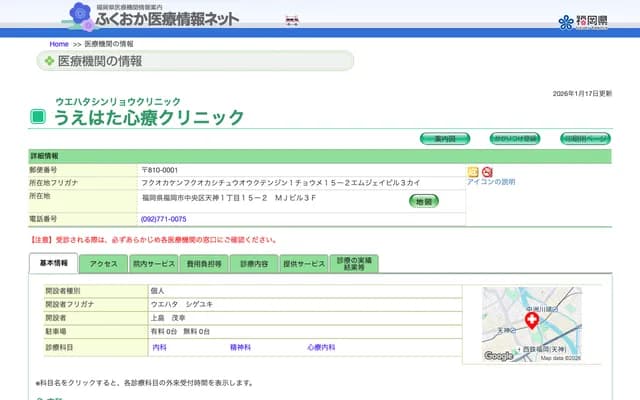This screenshot has width=640, height=400.
Task: Open the アイコンの説明 link
Action: (491, 183)
